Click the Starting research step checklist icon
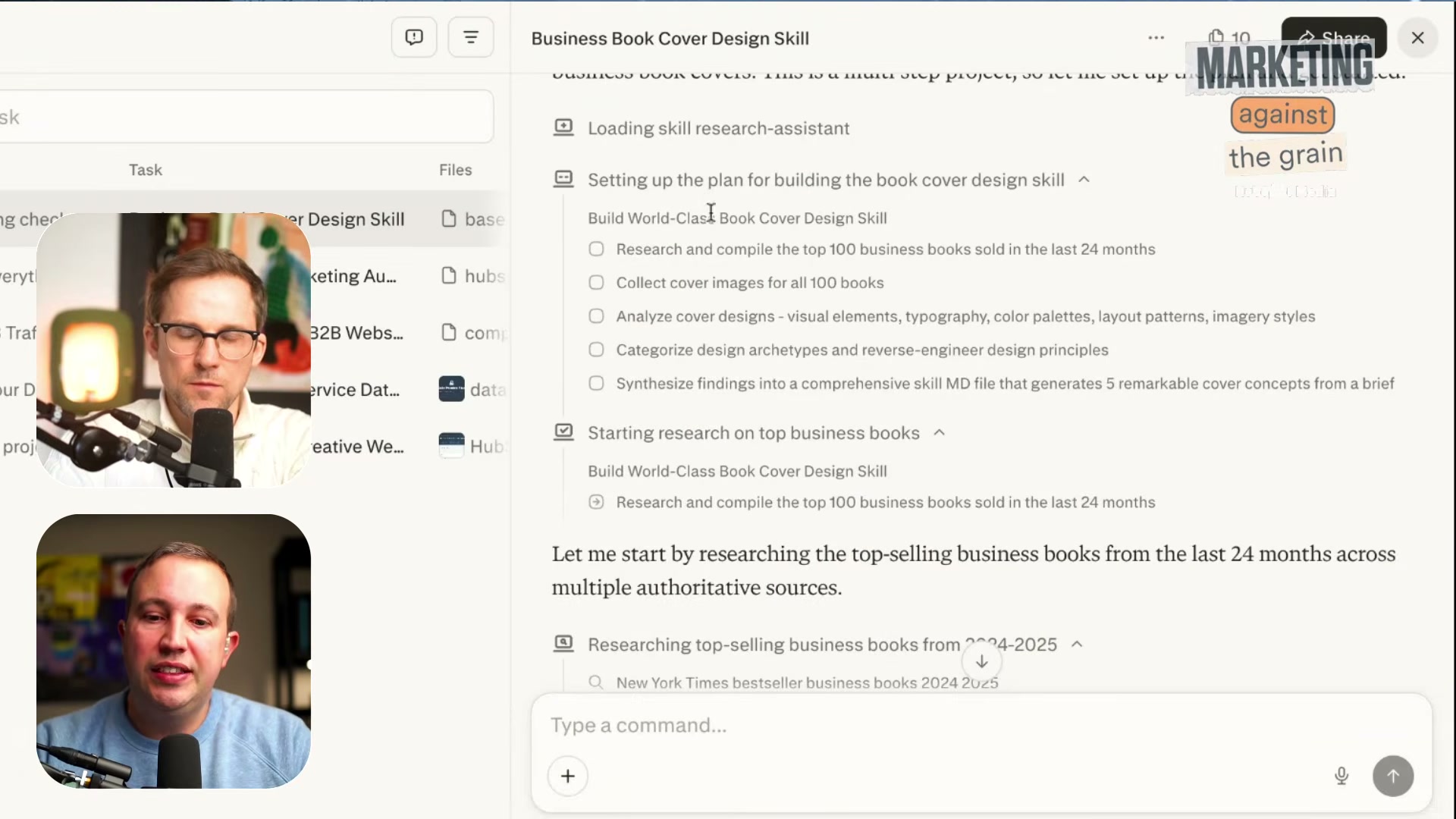Viewport: 1456px width, 819px height. point(563,432)
